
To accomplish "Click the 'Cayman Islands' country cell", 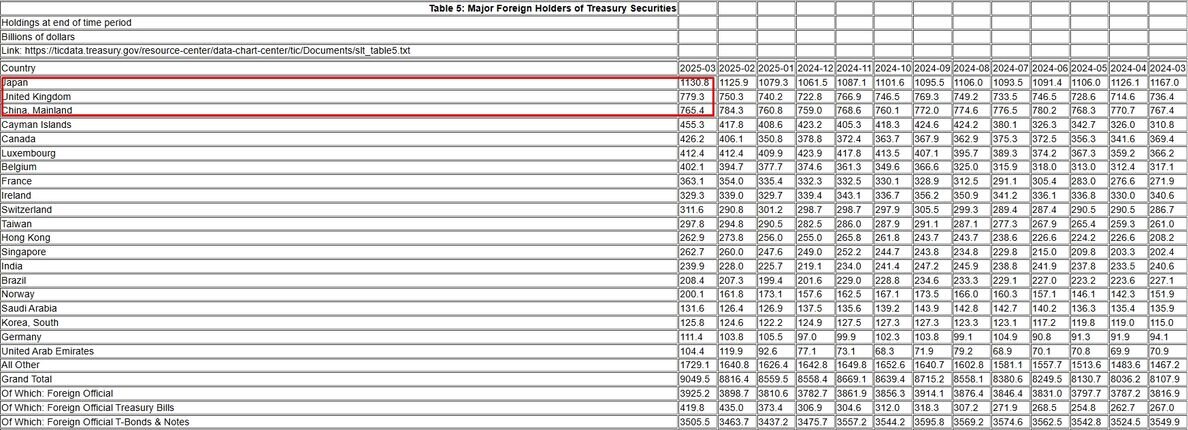I will click(x=339, y=125).
